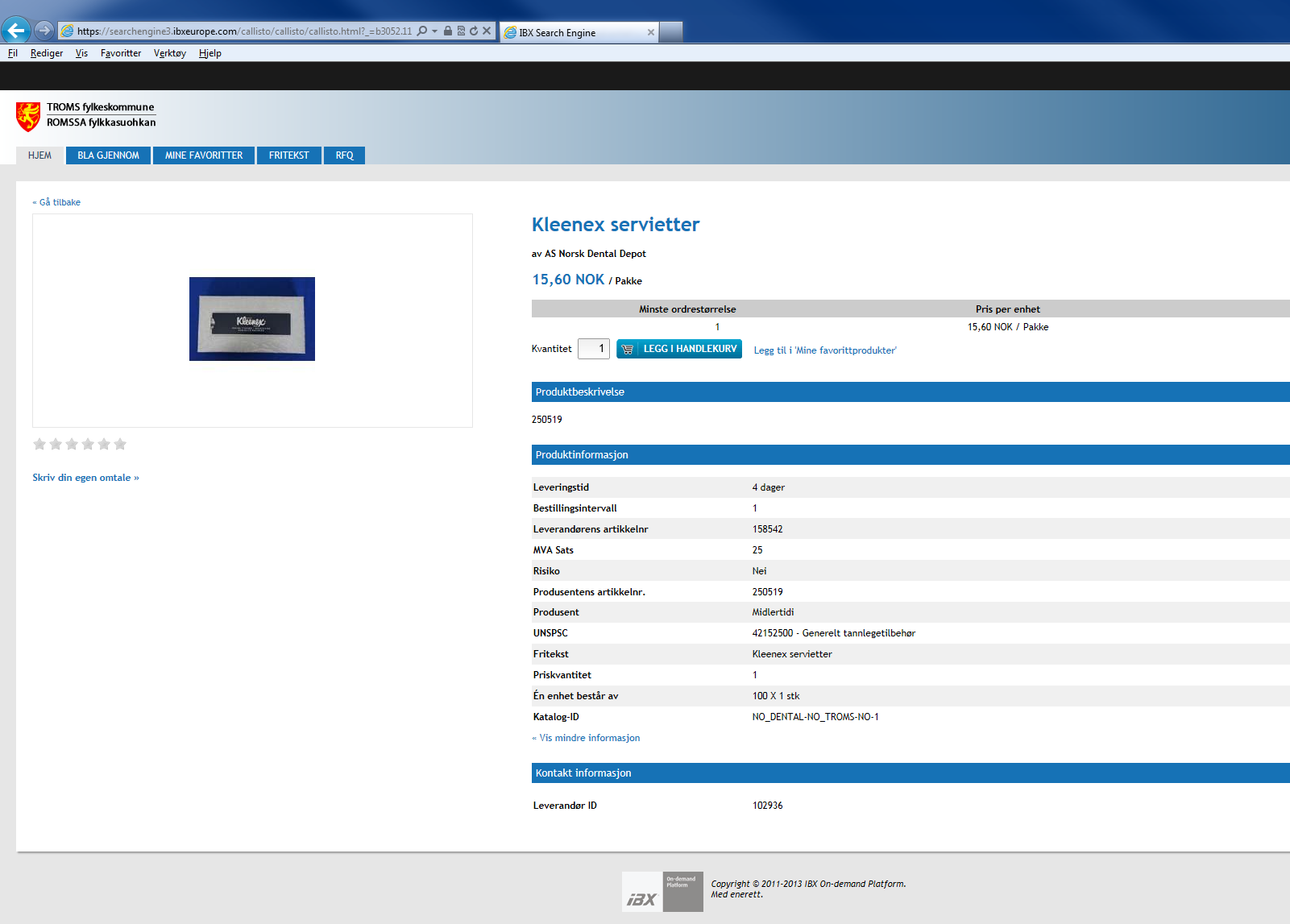This screenshot has height=924, width=1290.
Task: Click the Leverandør ID value 102936
Action: [x=768, y=806]
